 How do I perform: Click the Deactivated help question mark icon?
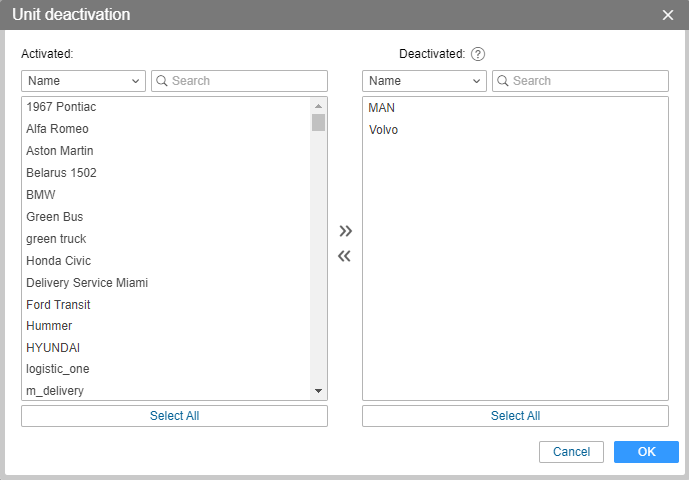tap(478, 54)
